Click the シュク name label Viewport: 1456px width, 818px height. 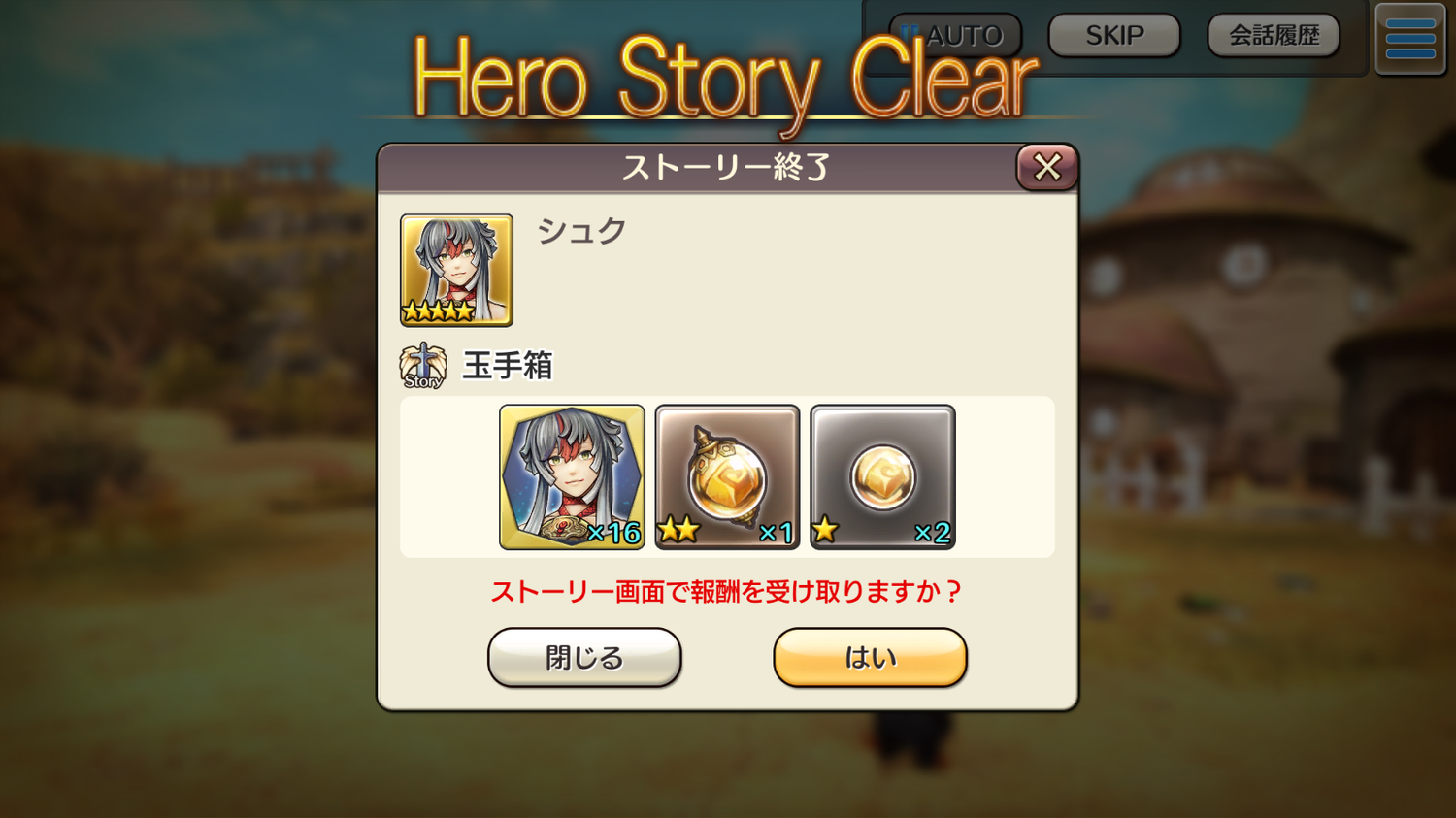point(581,231)
